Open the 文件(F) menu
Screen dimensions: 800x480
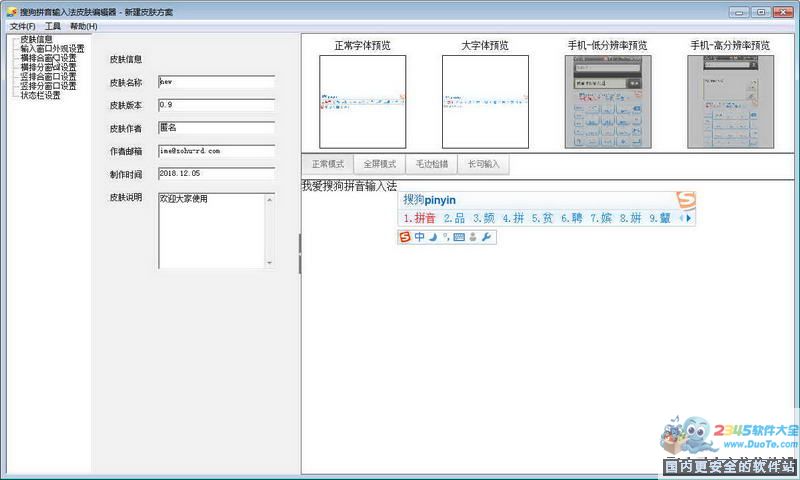click(x=22, y=26)
